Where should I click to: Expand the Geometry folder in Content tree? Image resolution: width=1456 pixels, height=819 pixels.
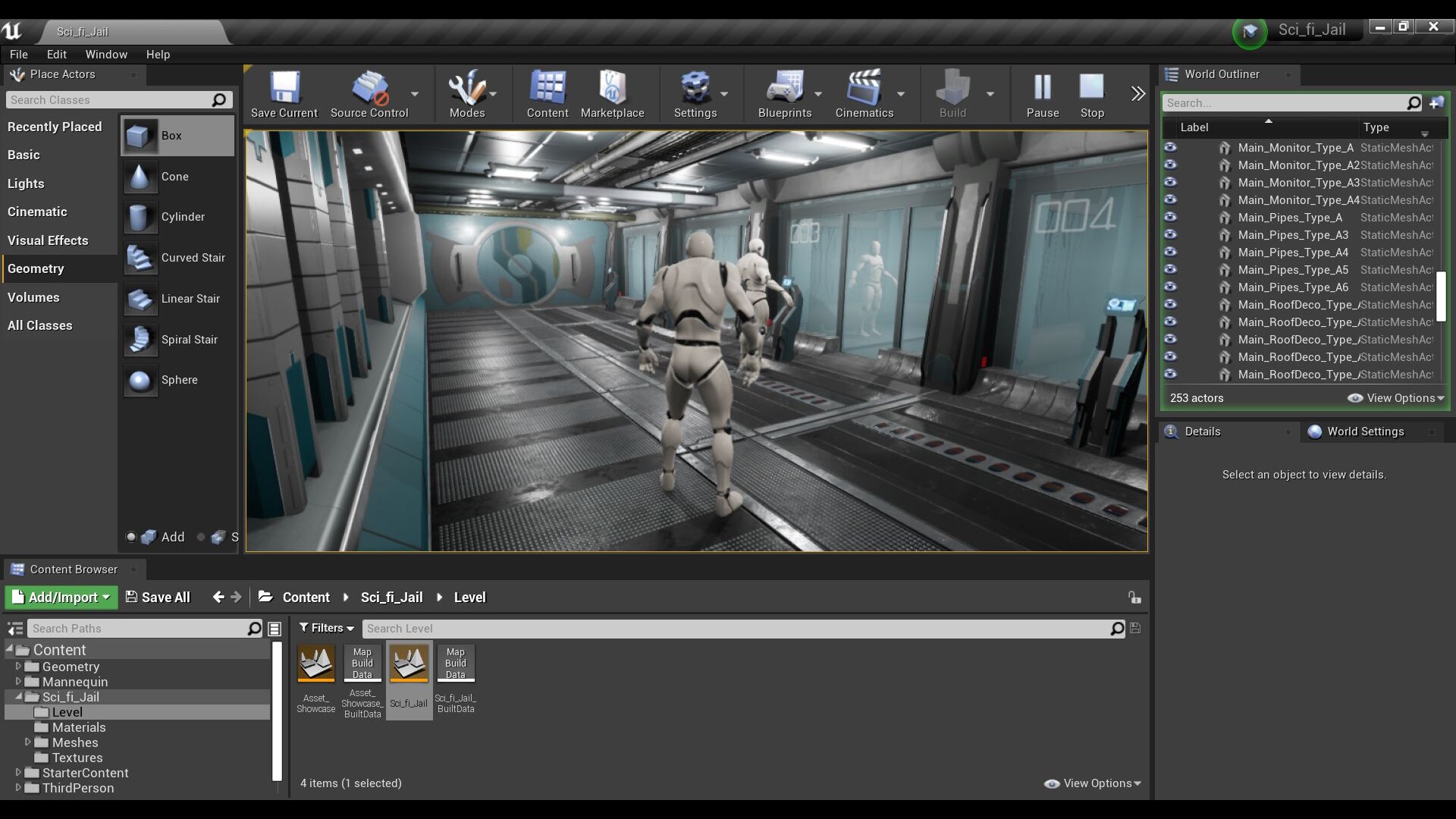tap(19, 667)
